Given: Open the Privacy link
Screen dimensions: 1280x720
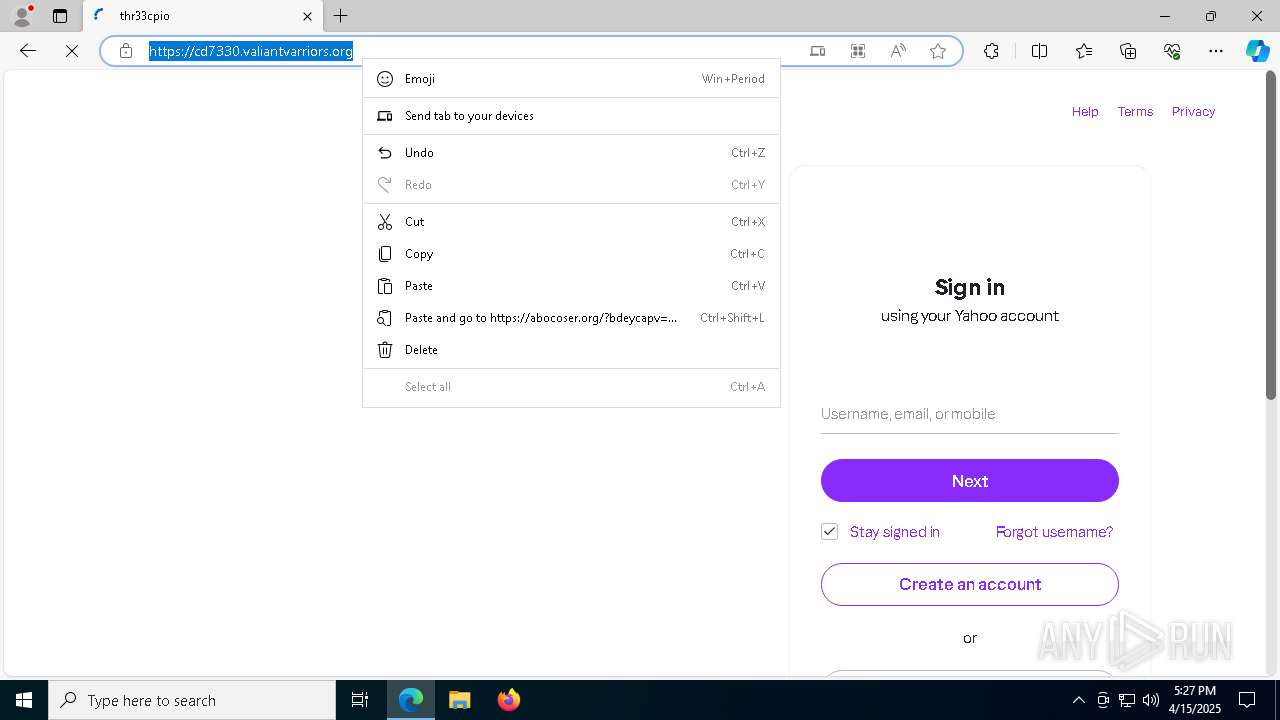Looking at the screenshot, I should point(1193,112).
